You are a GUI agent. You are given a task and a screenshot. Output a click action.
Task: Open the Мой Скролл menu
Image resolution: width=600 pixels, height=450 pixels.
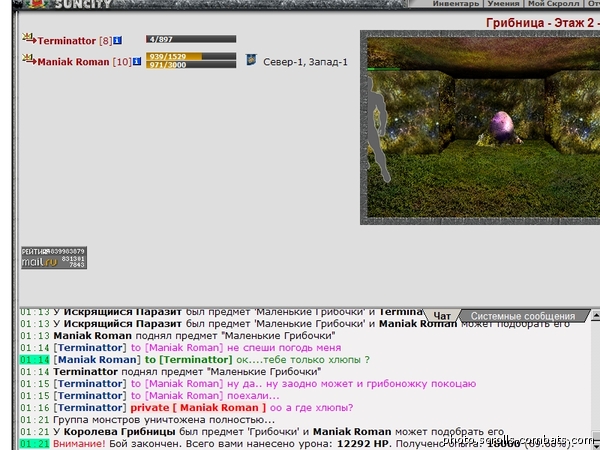pyautogui.click(x=553, y=3)
